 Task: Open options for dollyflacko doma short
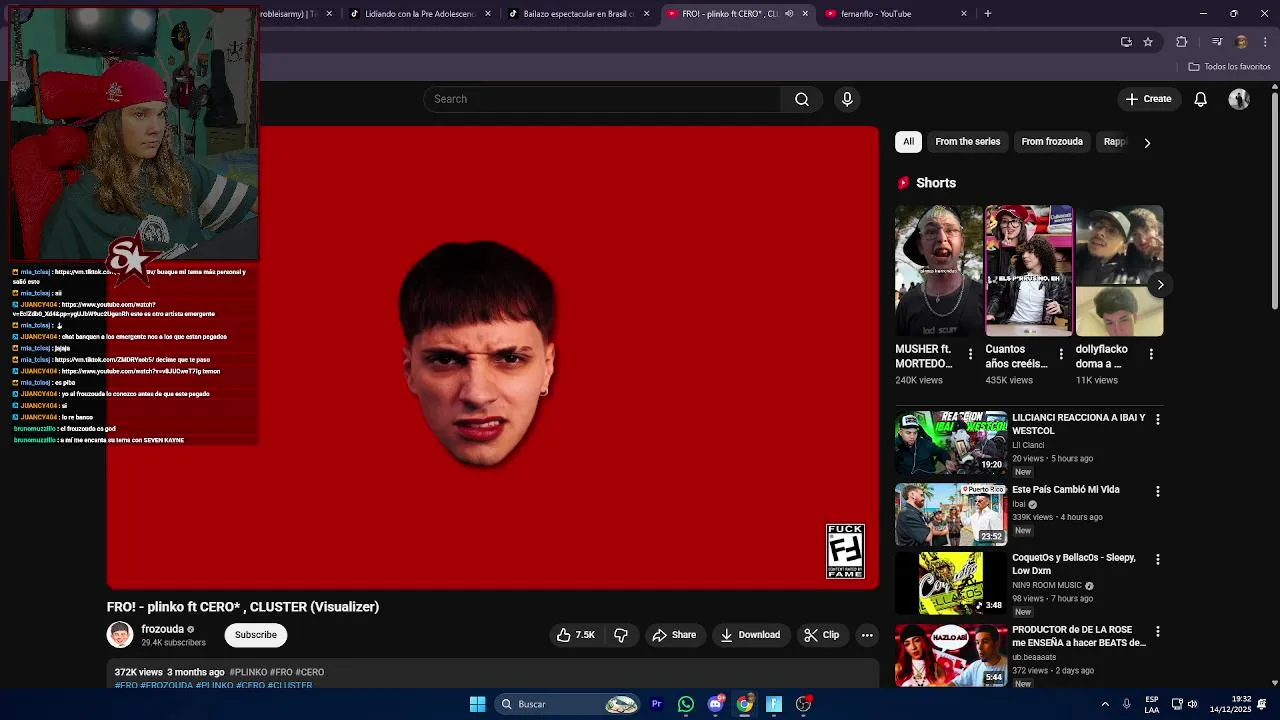pyautogui.click(x=1151, y=354)
